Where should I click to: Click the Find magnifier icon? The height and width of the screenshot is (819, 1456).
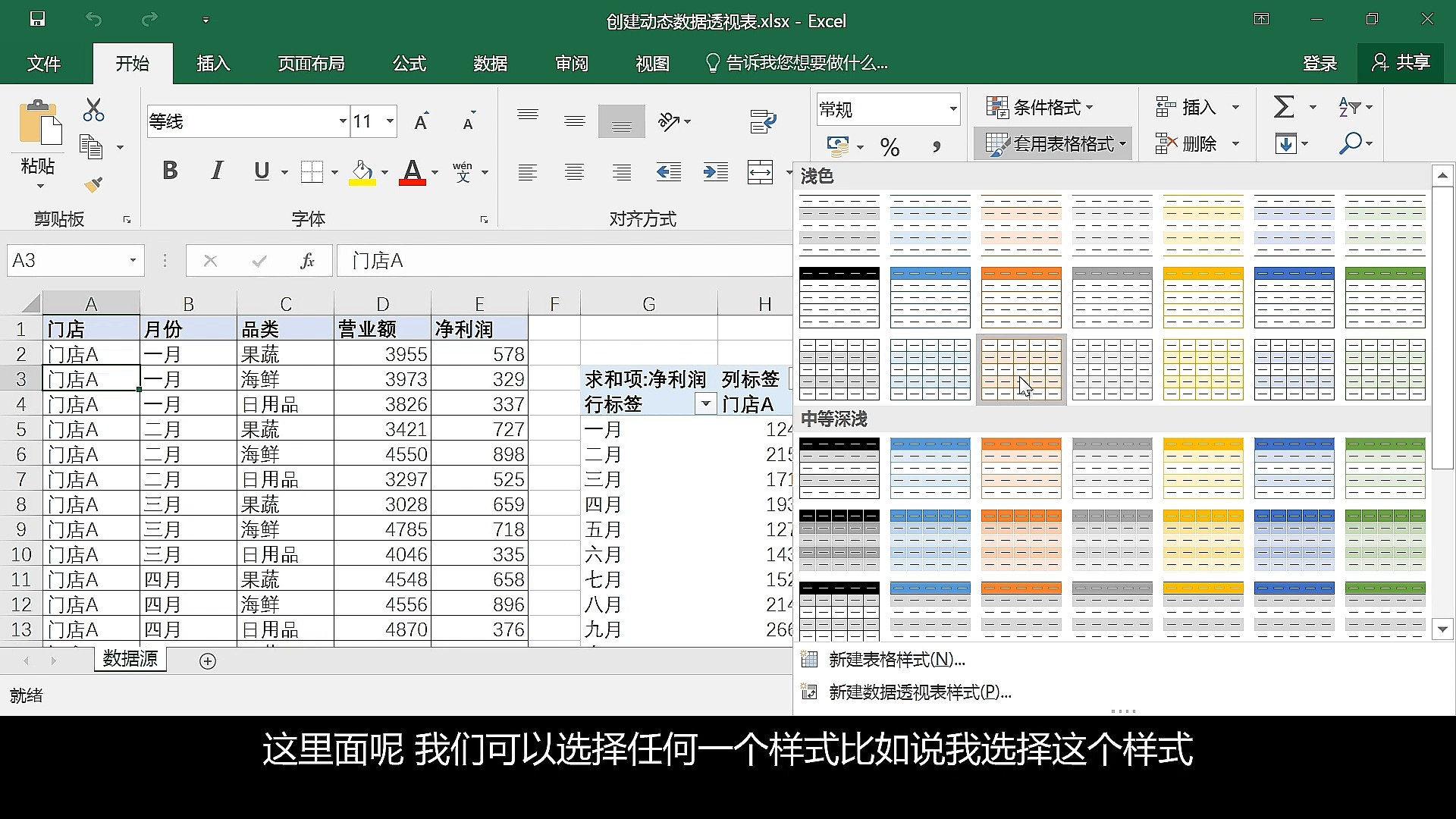pyautogui.click(x=1352, y=143)
